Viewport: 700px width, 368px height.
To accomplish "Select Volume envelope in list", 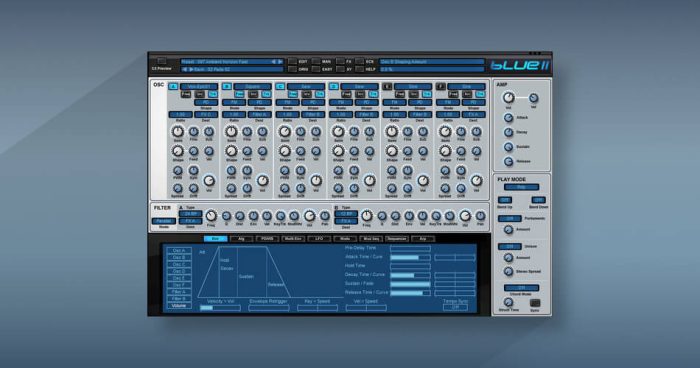I will pyautogui.click(x=179, y=305).
